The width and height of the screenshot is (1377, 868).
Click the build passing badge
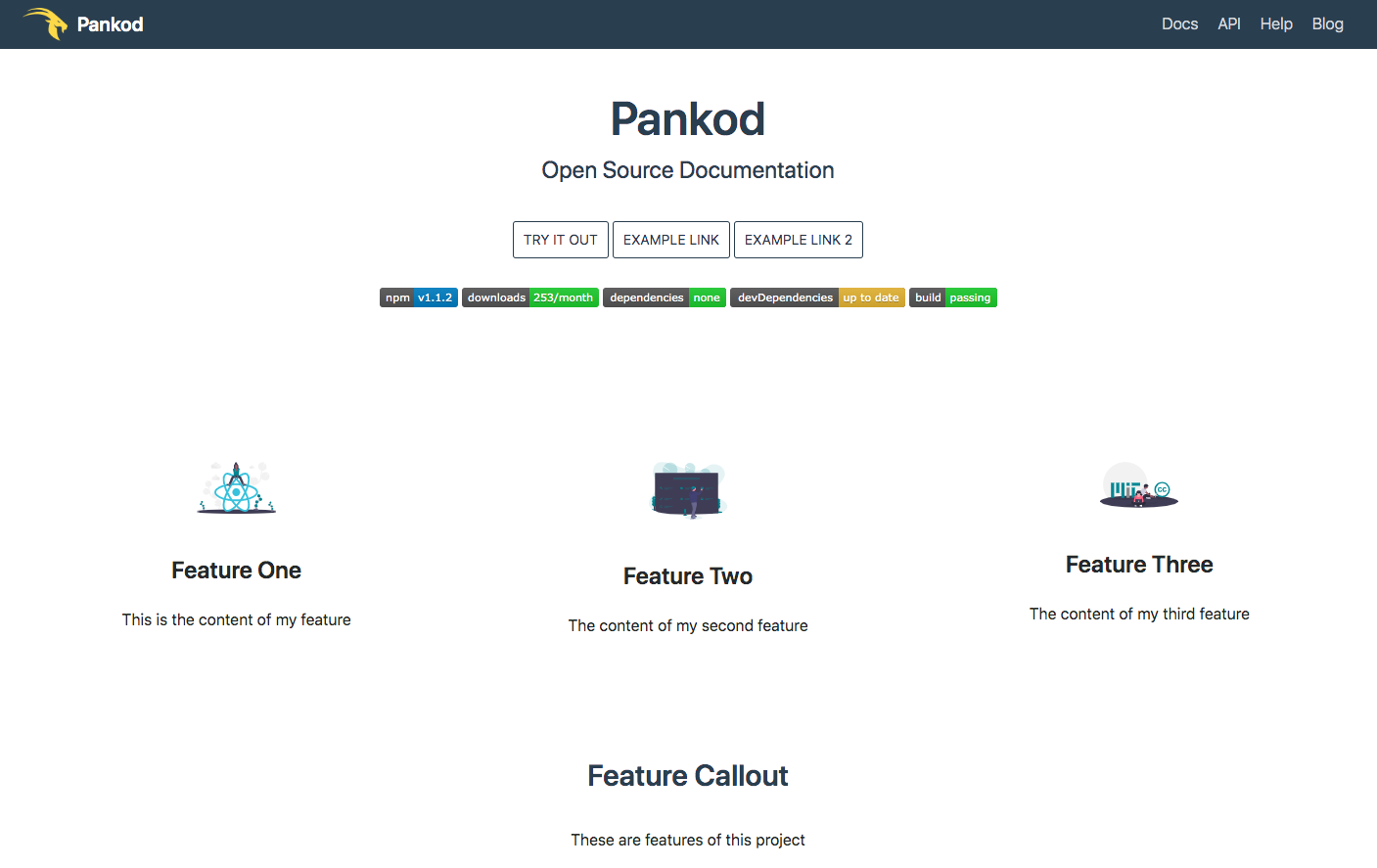tap(952, 297)
